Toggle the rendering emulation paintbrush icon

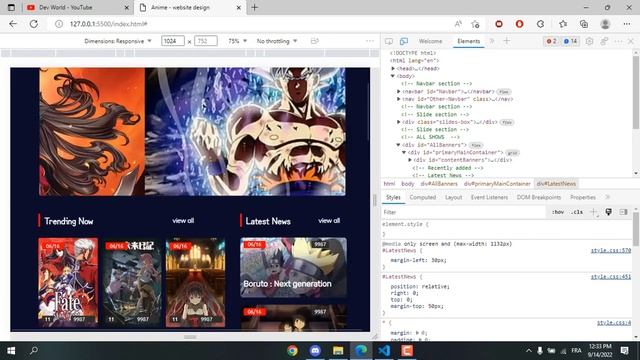point(609,212)
